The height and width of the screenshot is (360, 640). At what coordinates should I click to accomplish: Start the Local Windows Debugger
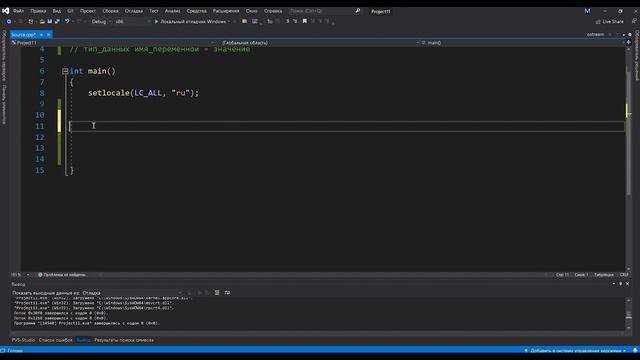coord(190,22)
